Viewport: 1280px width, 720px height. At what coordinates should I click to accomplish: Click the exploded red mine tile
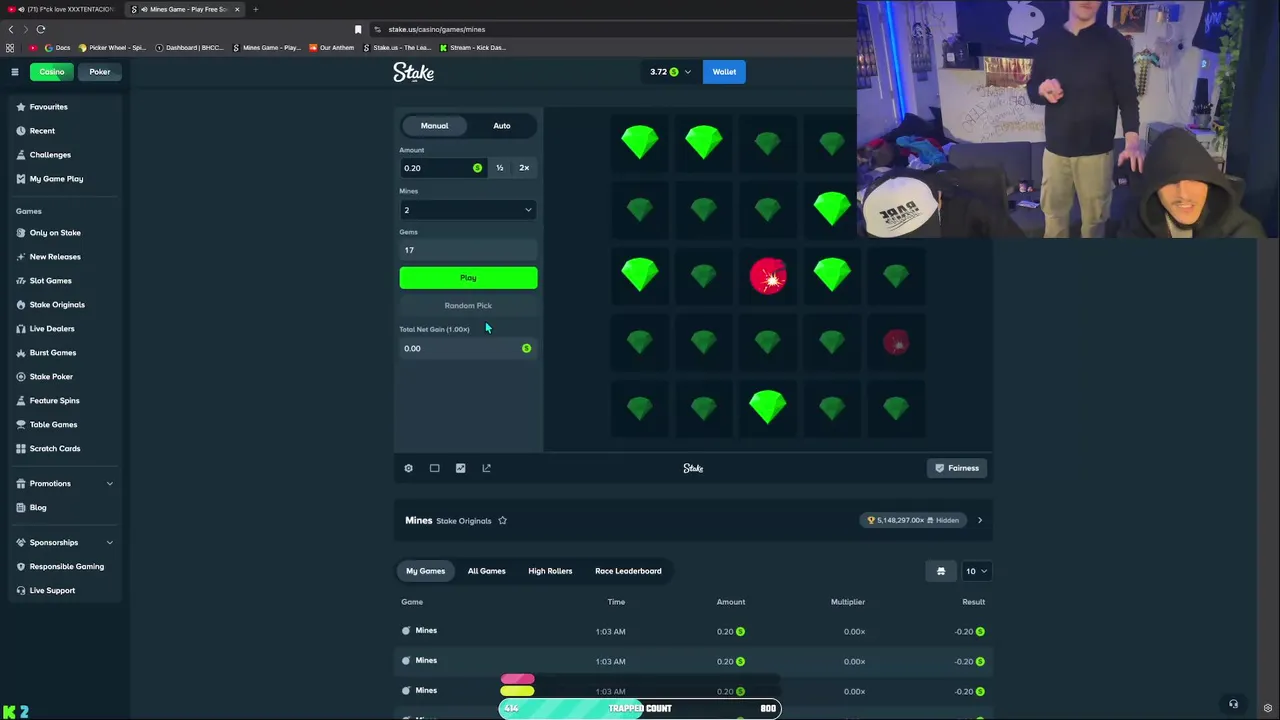pyautogui.click(x=768, y=276)
